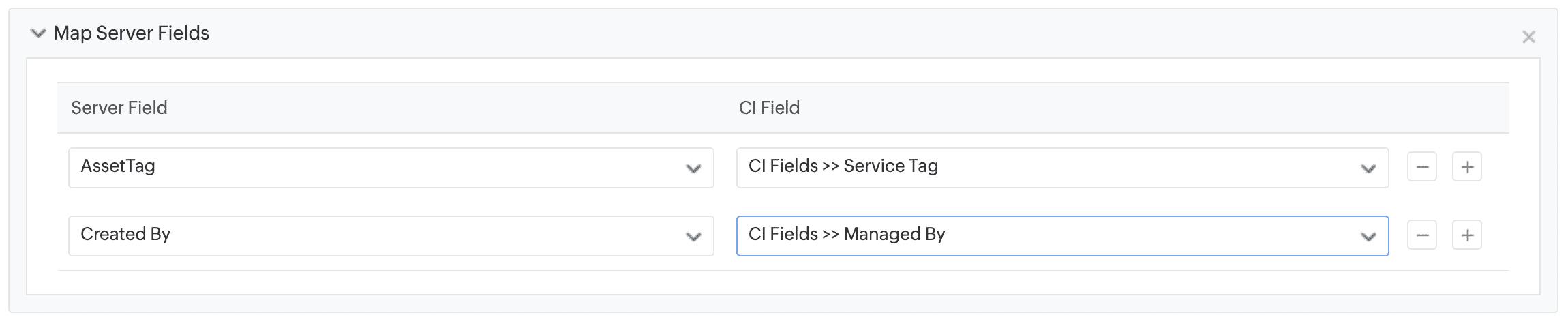Viewport: 1568px width, 326px height.
Task: Click the Created By dropdown arrow
Action: (693, 237)
